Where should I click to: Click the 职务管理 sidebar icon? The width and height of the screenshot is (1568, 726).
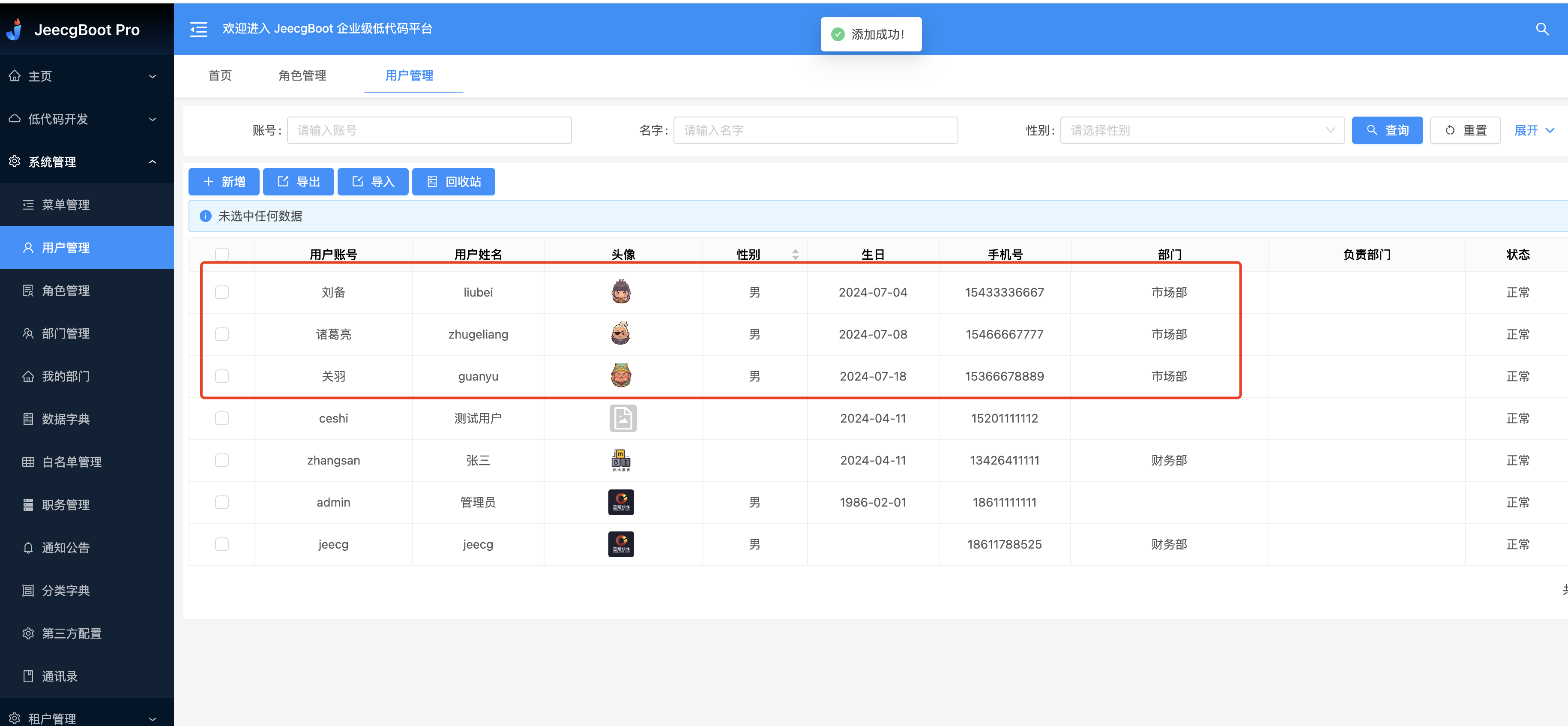pyautogui.click(x=28, y=505)
